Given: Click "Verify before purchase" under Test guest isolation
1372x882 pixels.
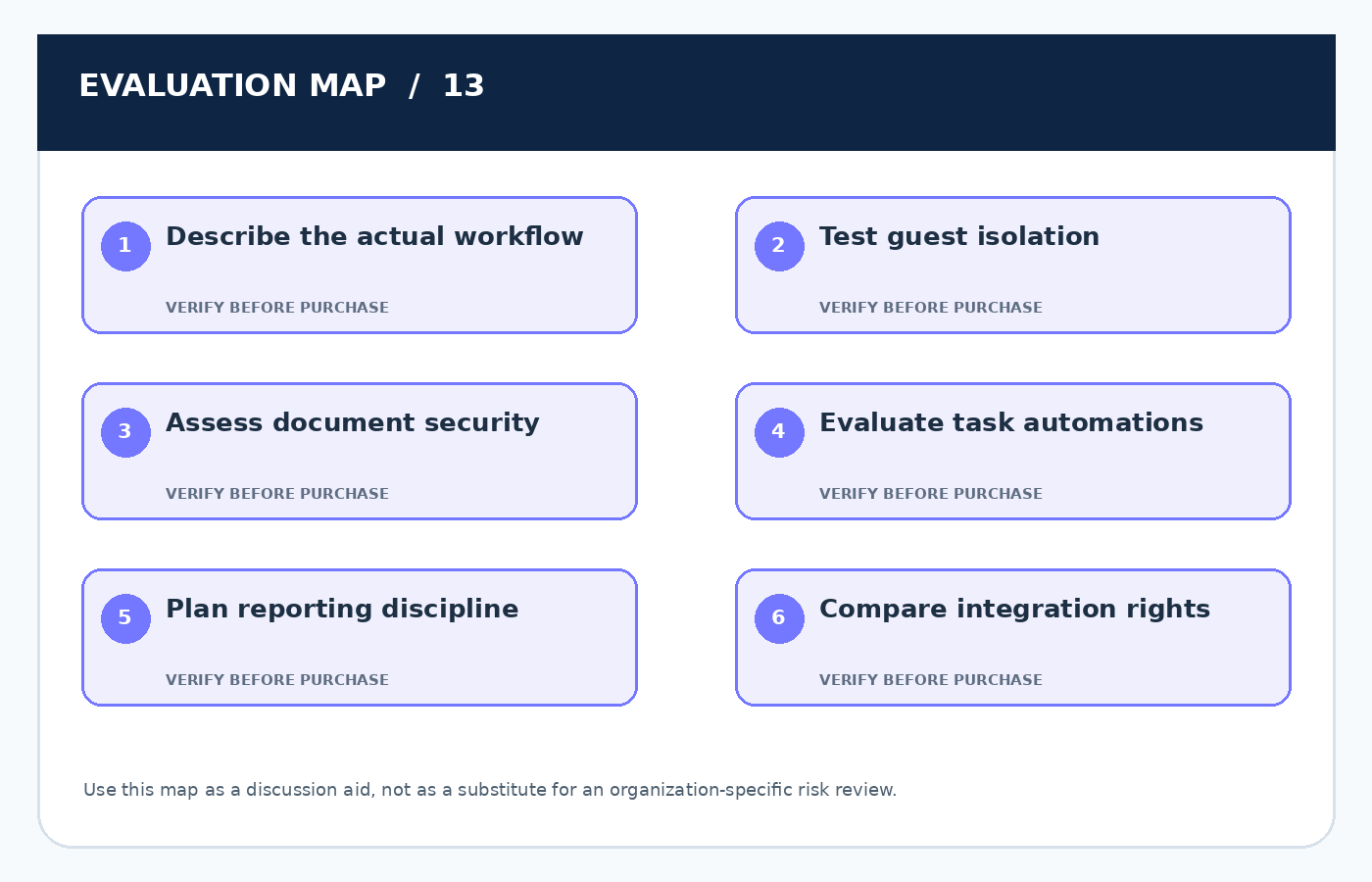Looking at the screenshot, I should (931, 308).
